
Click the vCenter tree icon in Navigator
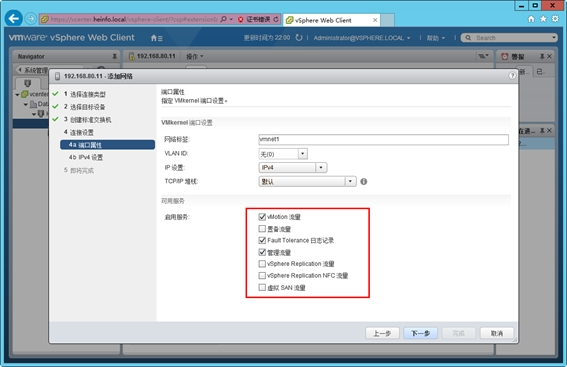tap(24, 94)
